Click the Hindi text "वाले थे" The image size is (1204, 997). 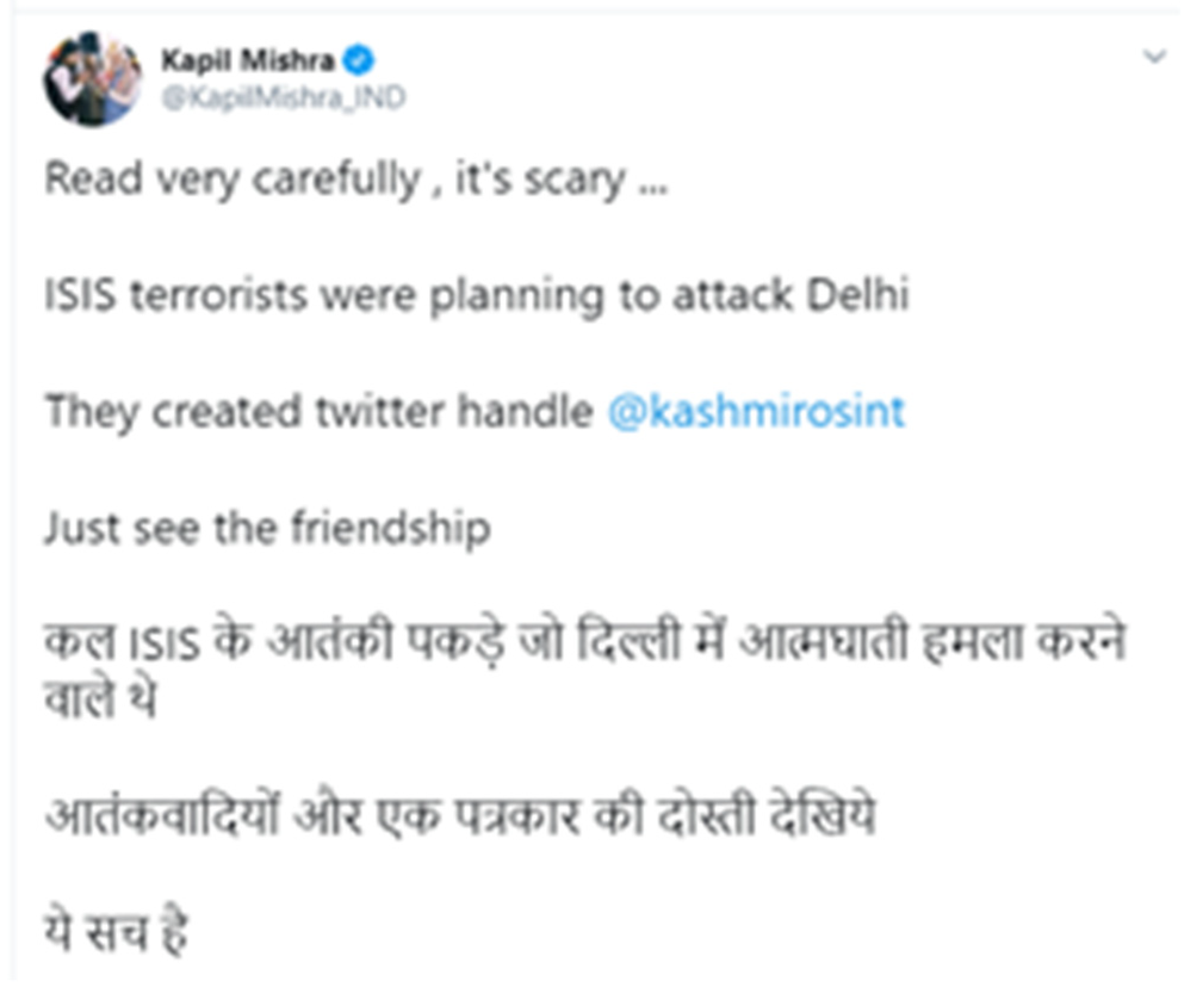(x=100, y=698)
